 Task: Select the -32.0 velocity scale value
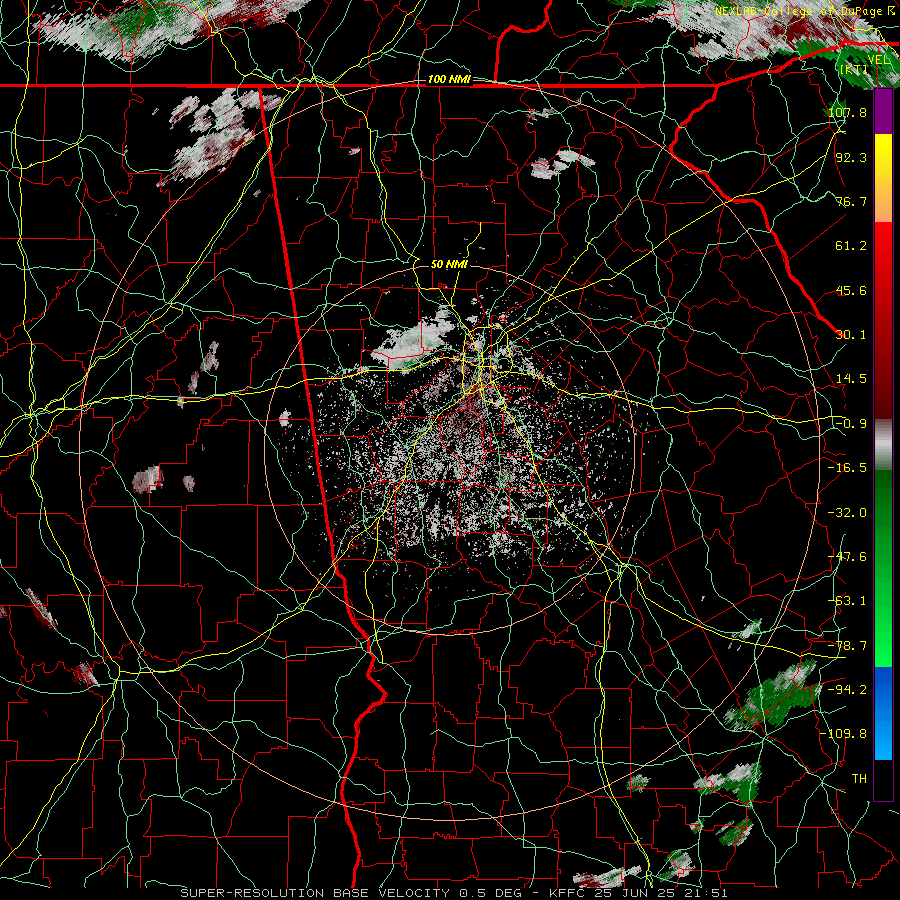pyautogui.click(x=848, y=513)
